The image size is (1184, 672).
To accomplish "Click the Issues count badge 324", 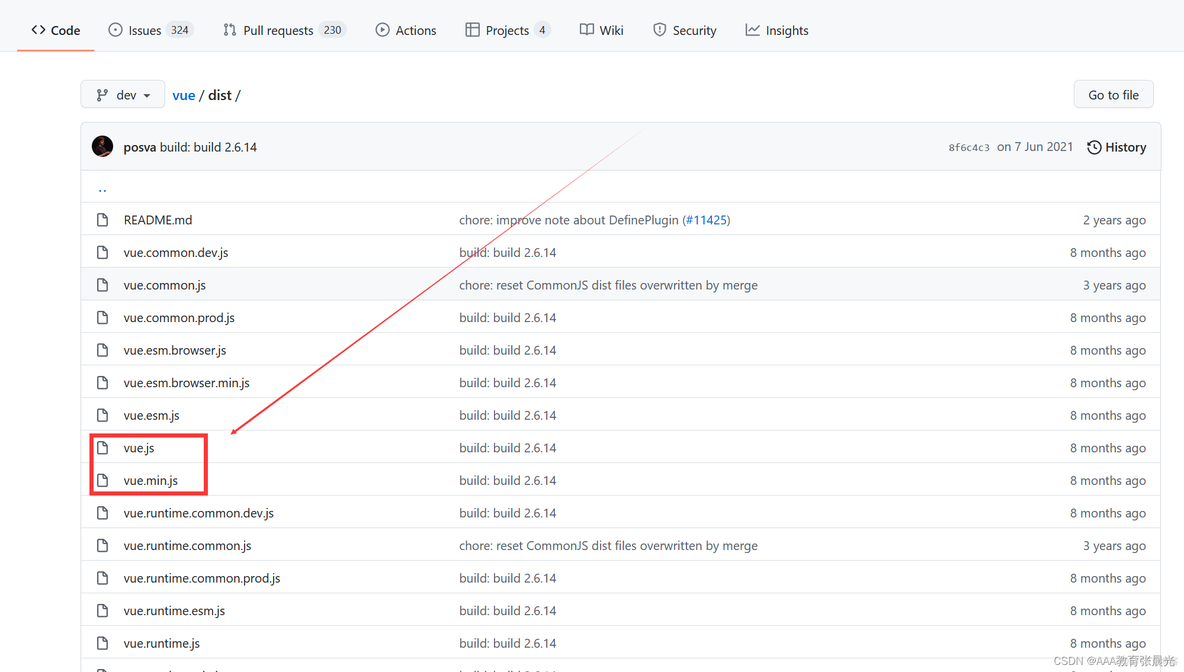I will pyautogui.click(x=180, y=30).
